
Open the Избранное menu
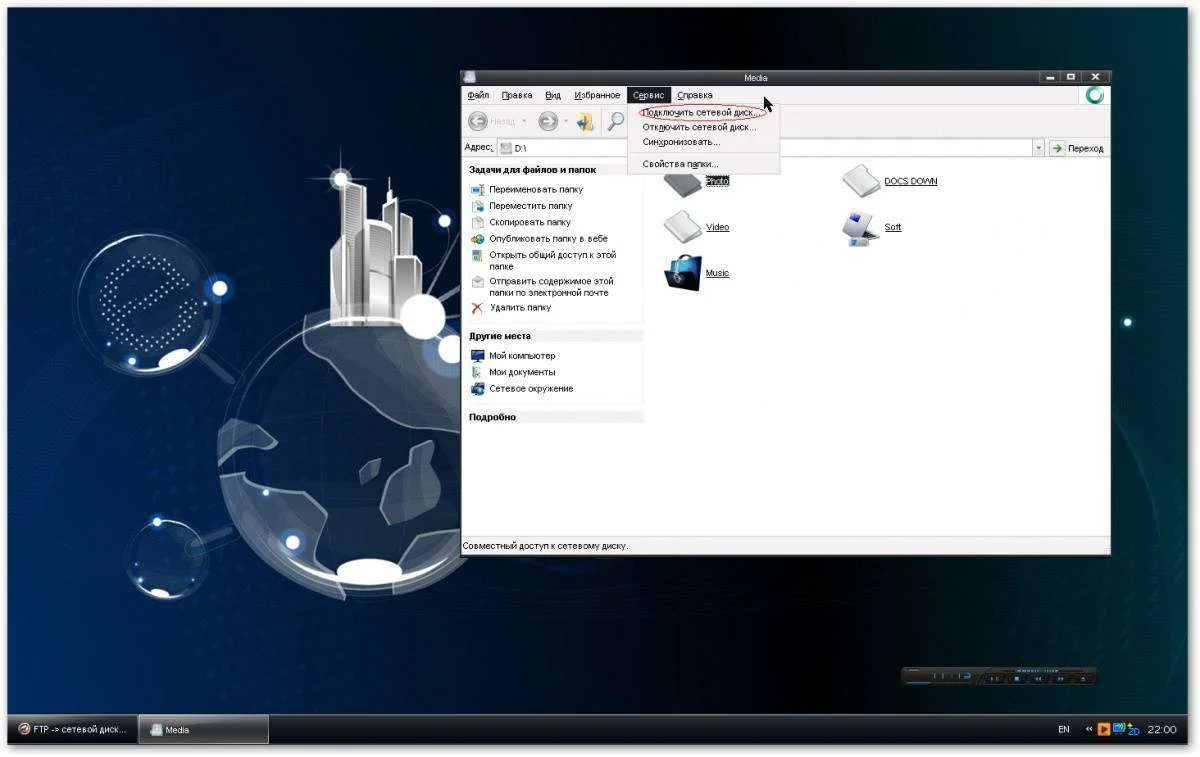[597, 95]
